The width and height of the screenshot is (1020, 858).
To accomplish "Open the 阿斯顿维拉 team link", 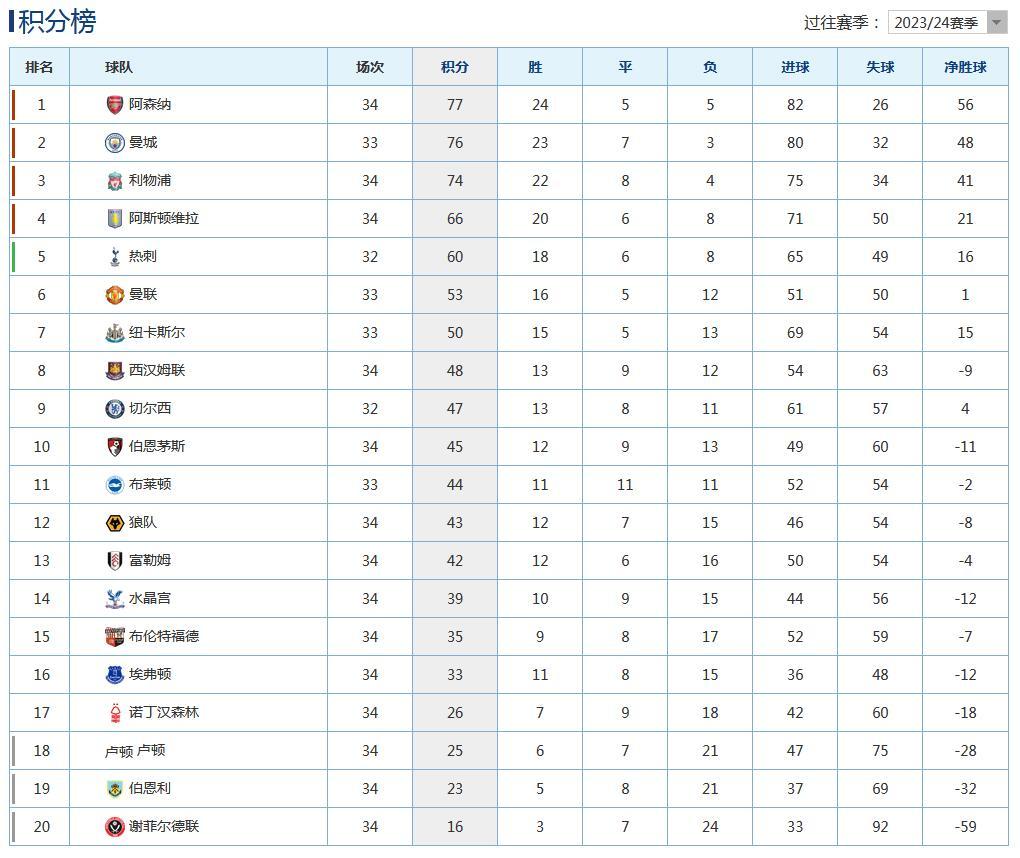I will [164, 219].
